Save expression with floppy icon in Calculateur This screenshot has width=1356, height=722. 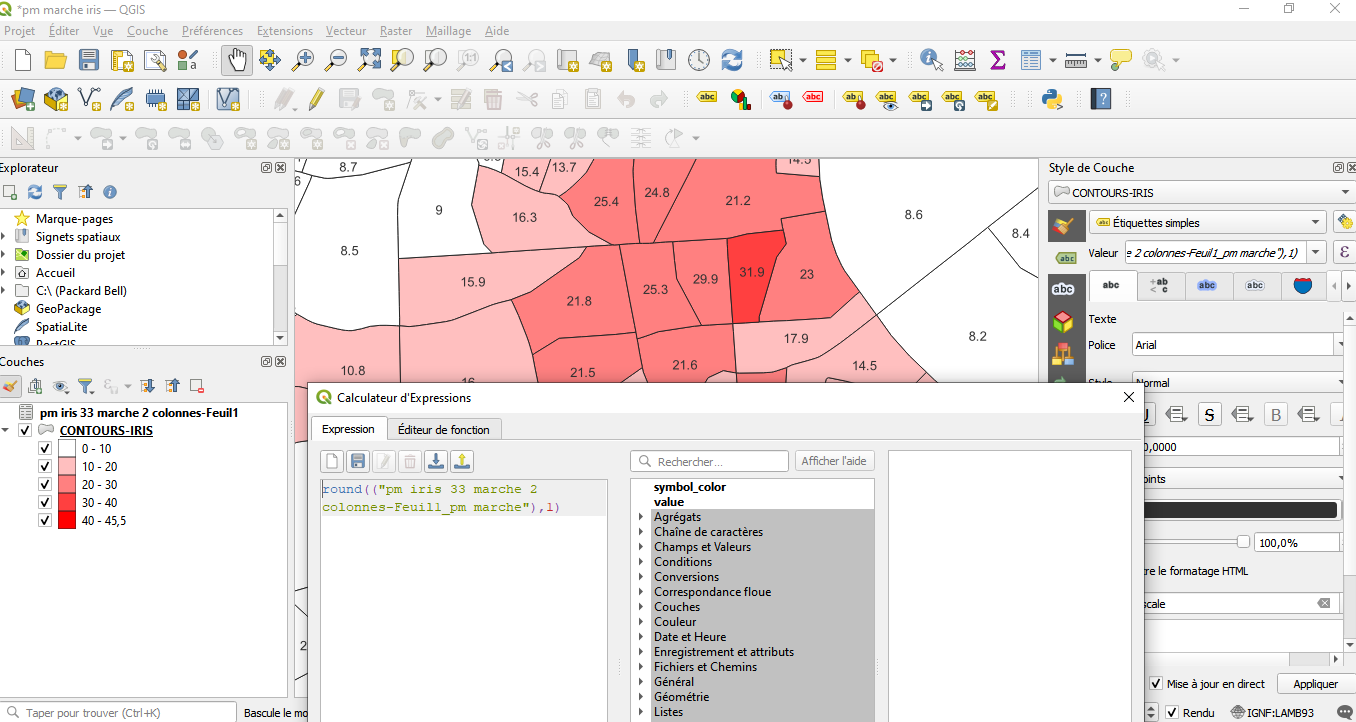point(358,461)
